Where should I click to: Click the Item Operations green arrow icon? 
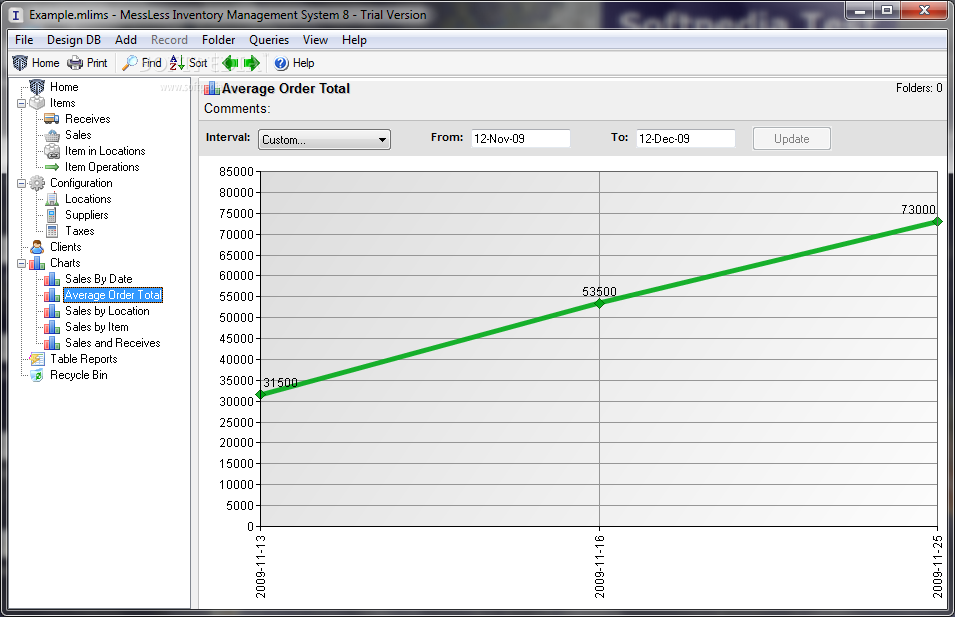pyautogui.click(x=52, y=167)
